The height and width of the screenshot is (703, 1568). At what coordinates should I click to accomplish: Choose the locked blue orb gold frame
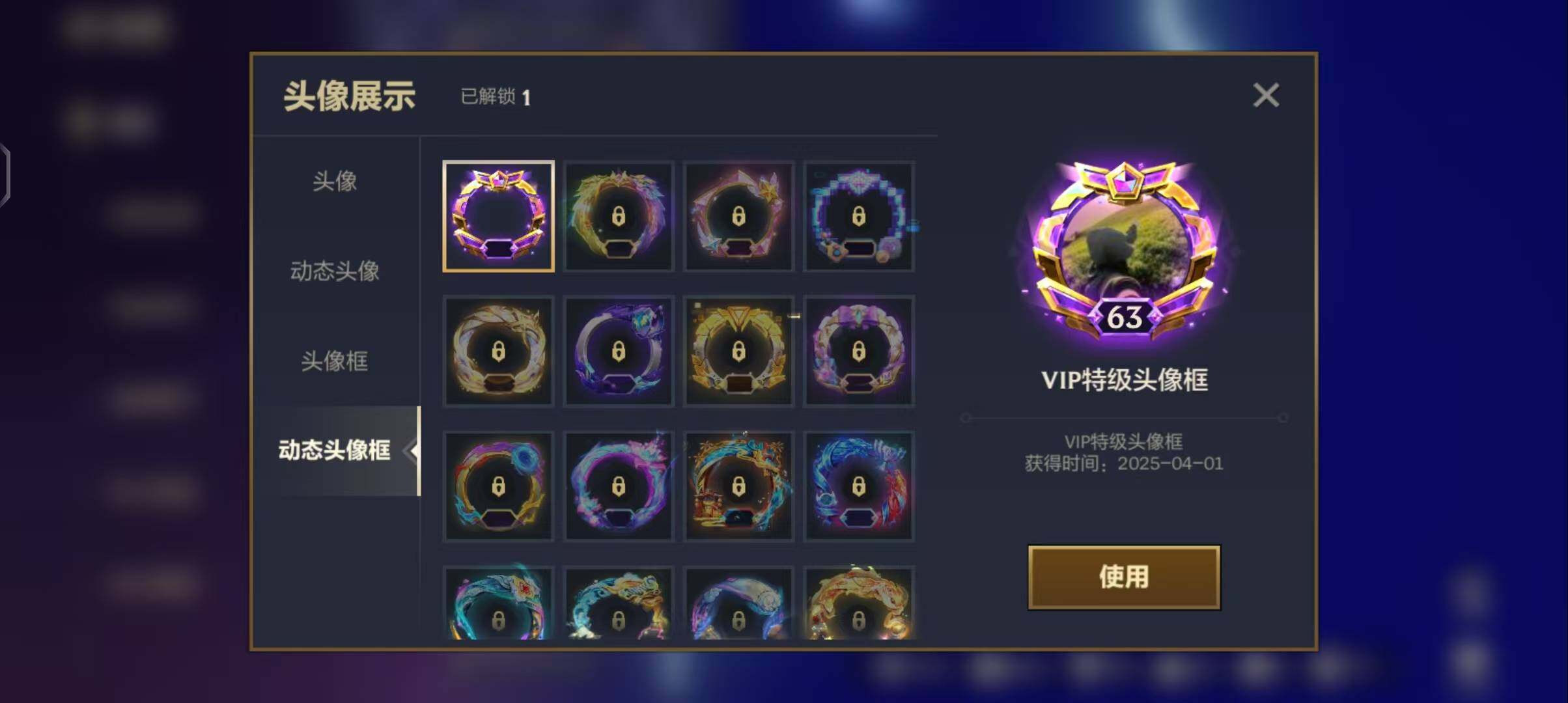pos(498,486)
